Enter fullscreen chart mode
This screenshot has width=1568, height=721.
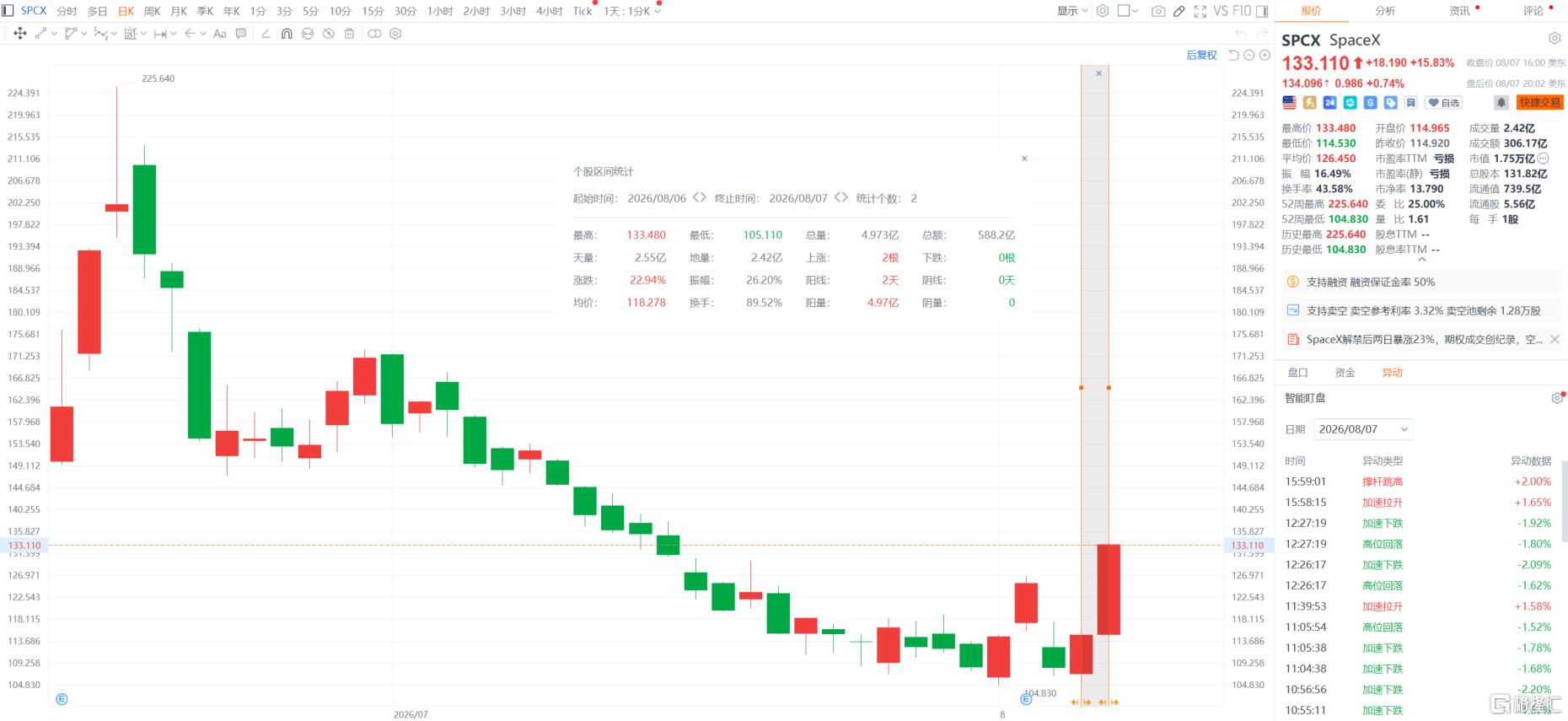coord(1200,11)
